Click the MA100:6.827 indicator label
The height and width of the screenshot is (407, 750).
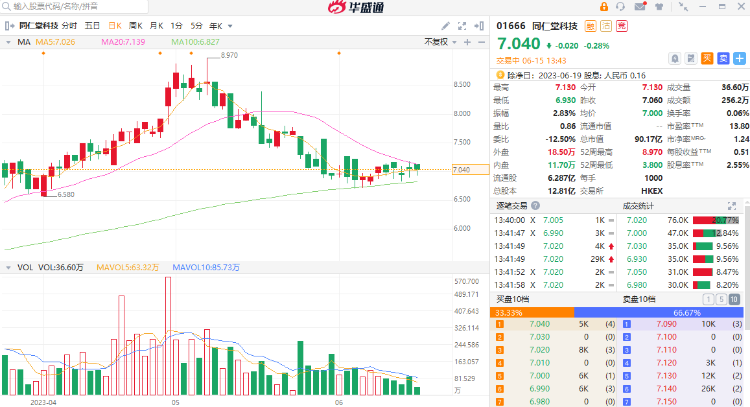tap(195, 42)
